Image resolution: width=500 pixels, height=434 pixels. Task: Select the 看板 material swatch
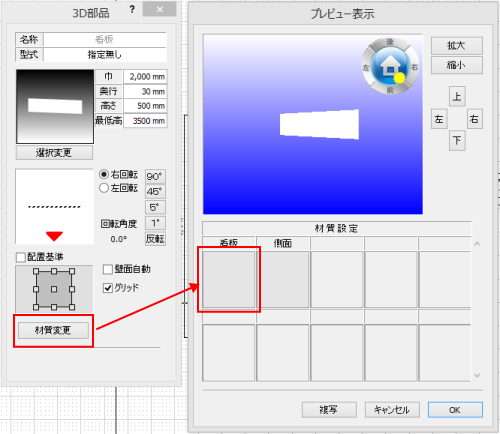tap(229, 279)
